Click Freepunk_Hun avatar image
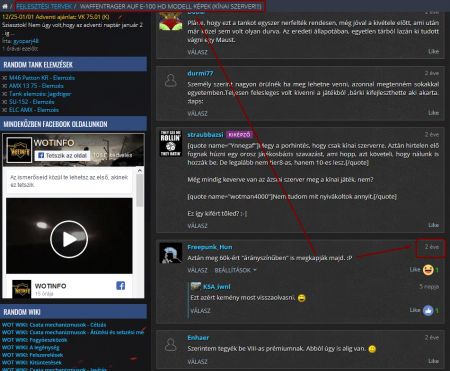 click(171, 253)
